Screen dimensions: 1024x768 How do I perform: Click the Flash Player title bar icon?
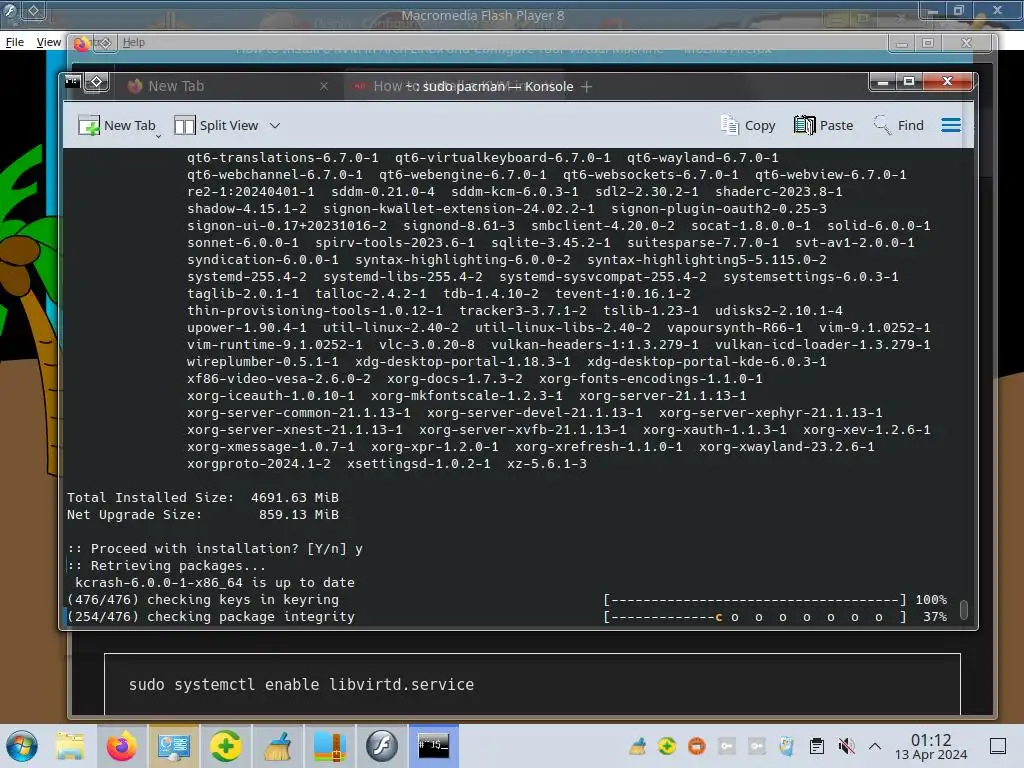[x=10, y=10]
